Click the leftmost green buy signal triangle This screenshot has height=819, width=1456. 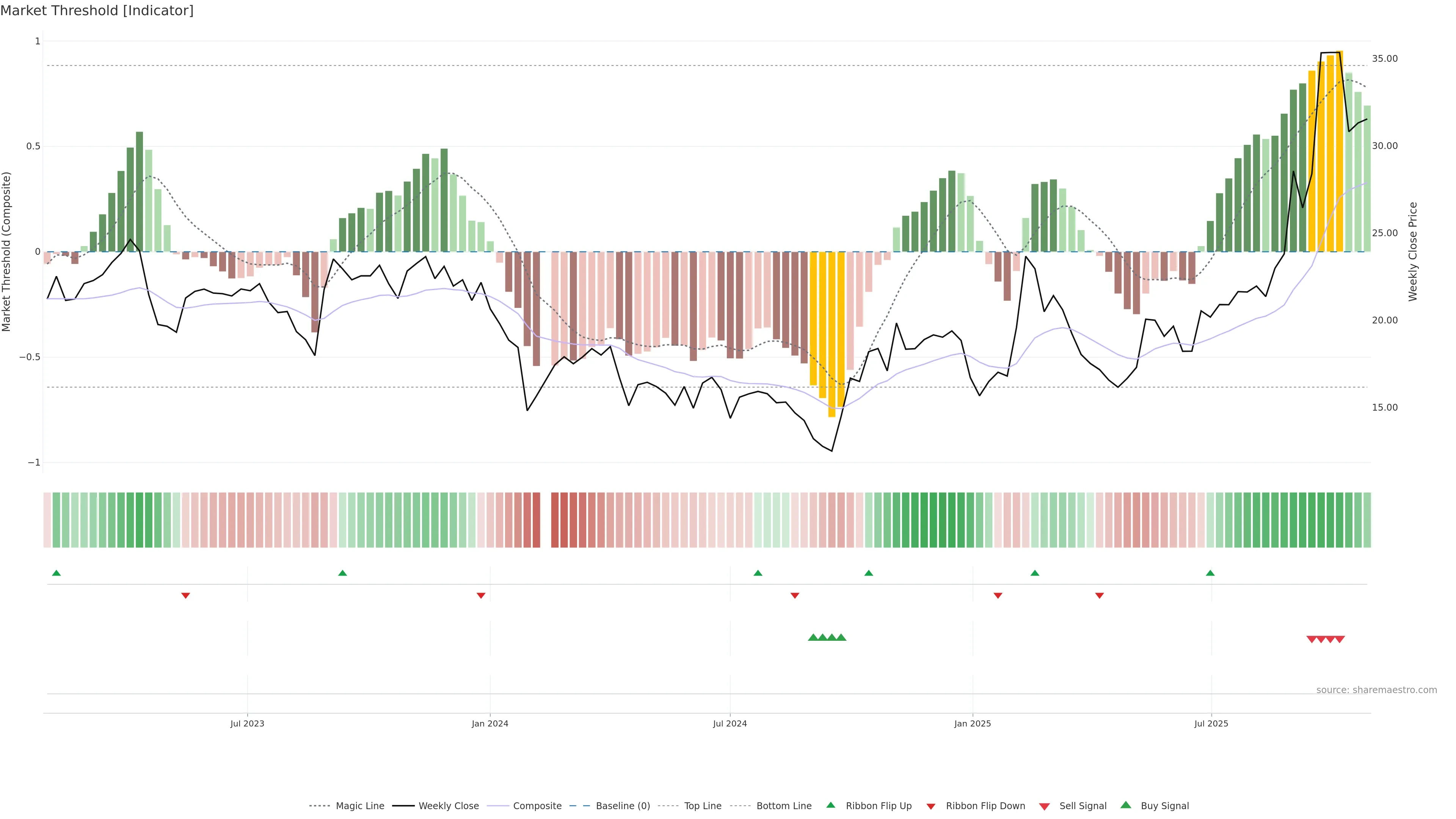[813, 637]
